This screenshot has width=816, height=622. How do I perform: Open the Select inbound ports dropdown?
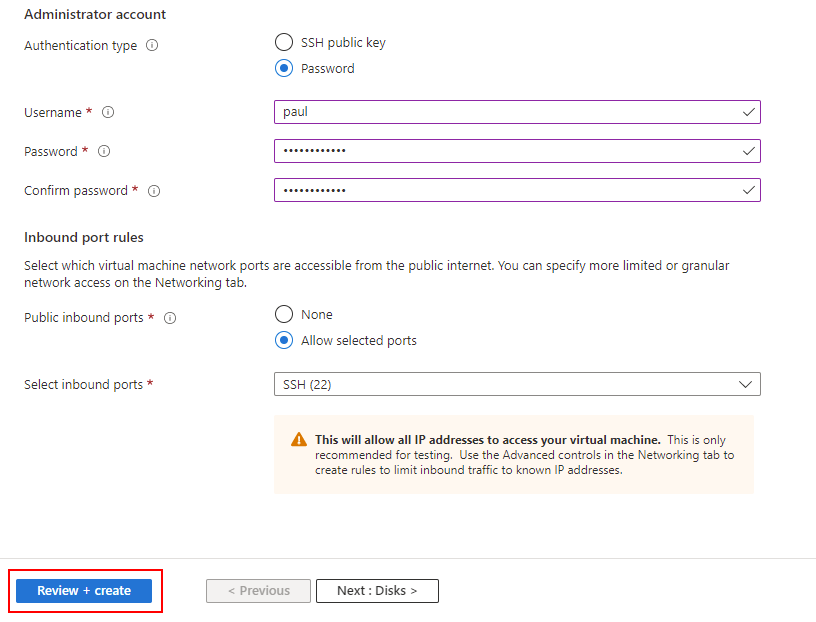coord(516,384)
